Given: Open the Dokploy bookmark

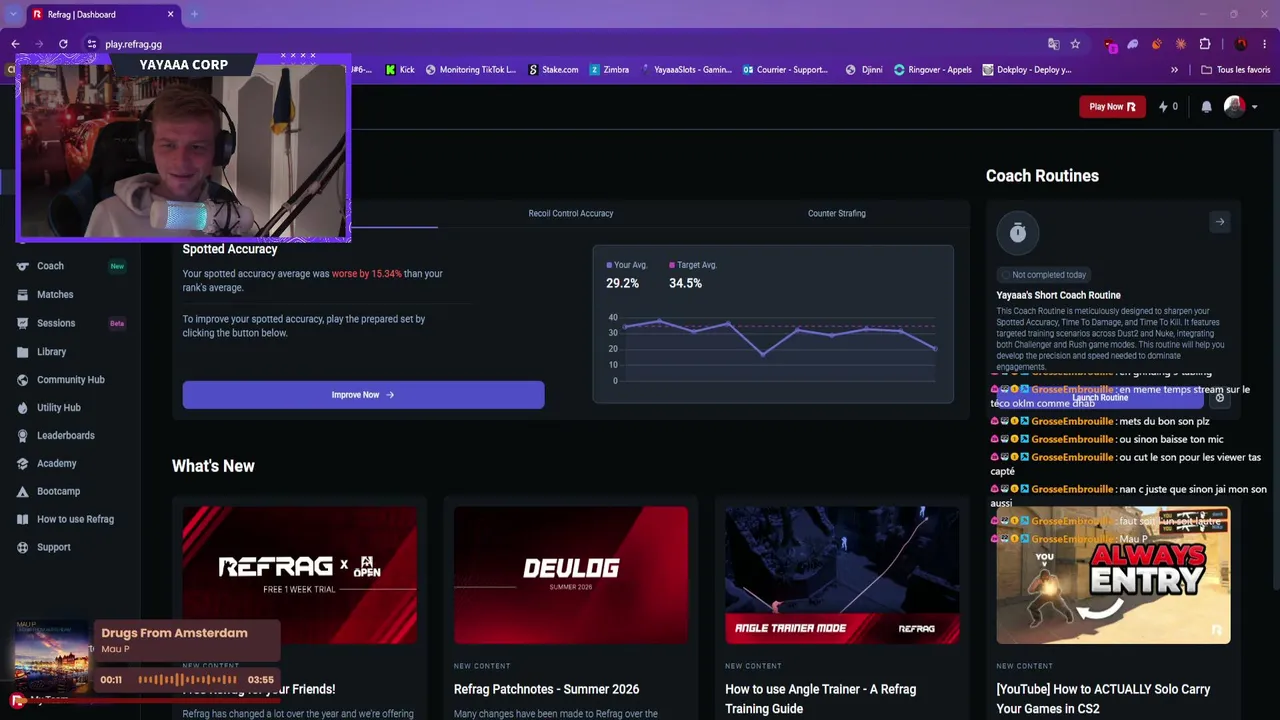Looking at the screenshot, I should [x=1027, y=70].
